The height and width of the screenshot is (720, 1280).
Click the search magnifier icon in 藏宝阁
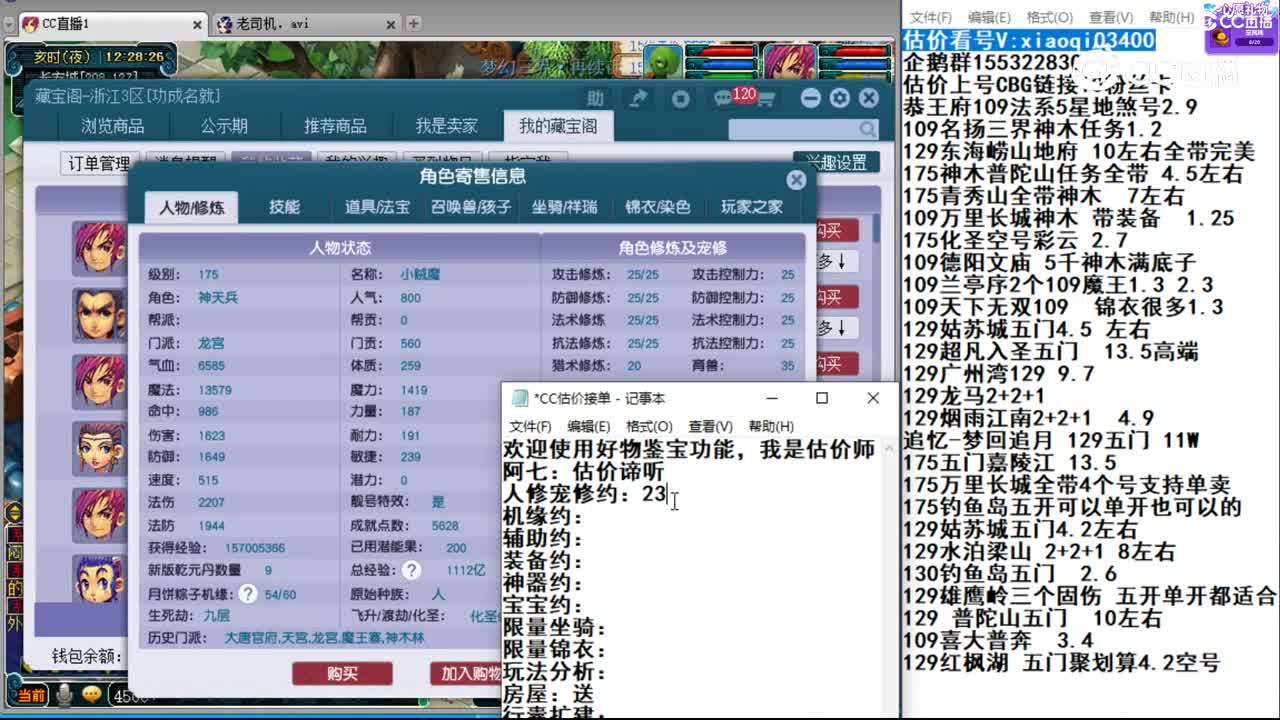[867, 129]
